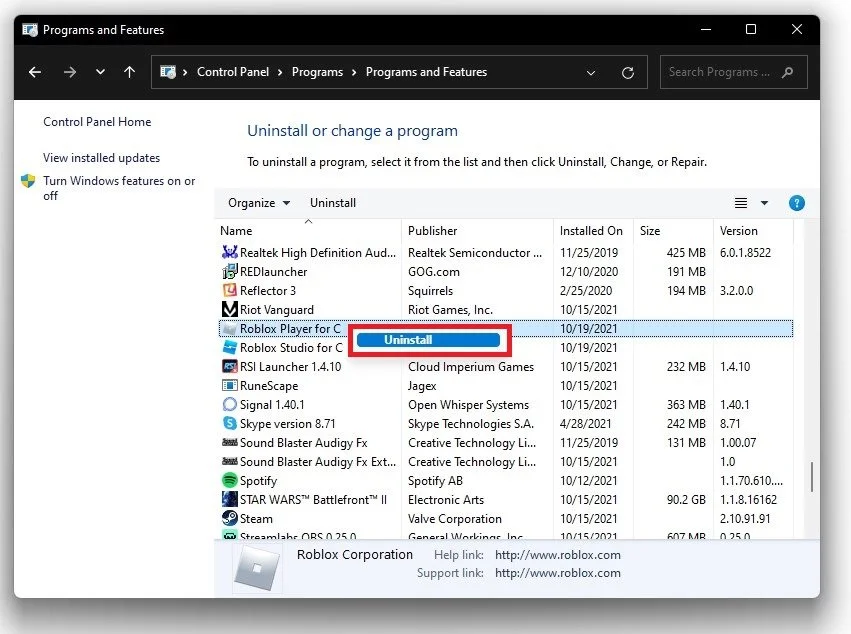Select RuneScape program name
The image size is (851, 634).
(x=269, y=386)
